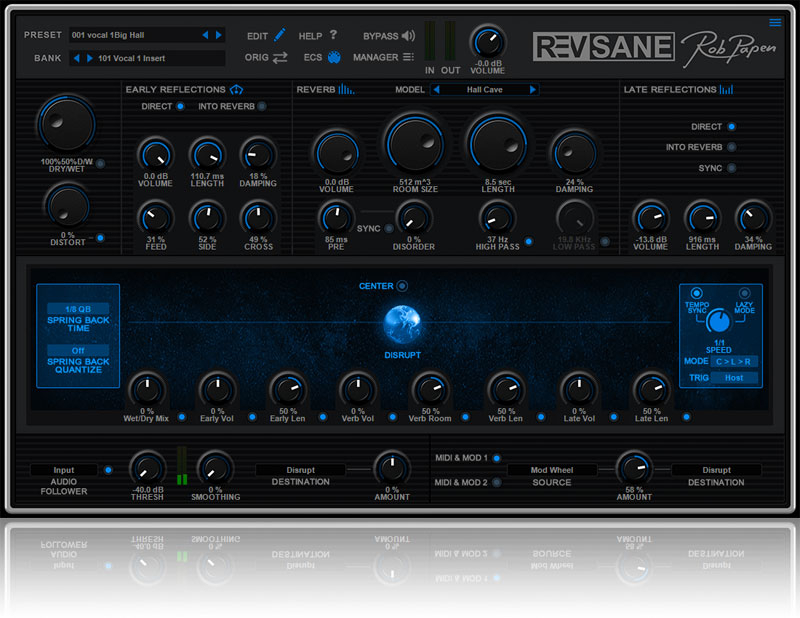Open the Audio Follower Input dropdown

tap(64, 469)
